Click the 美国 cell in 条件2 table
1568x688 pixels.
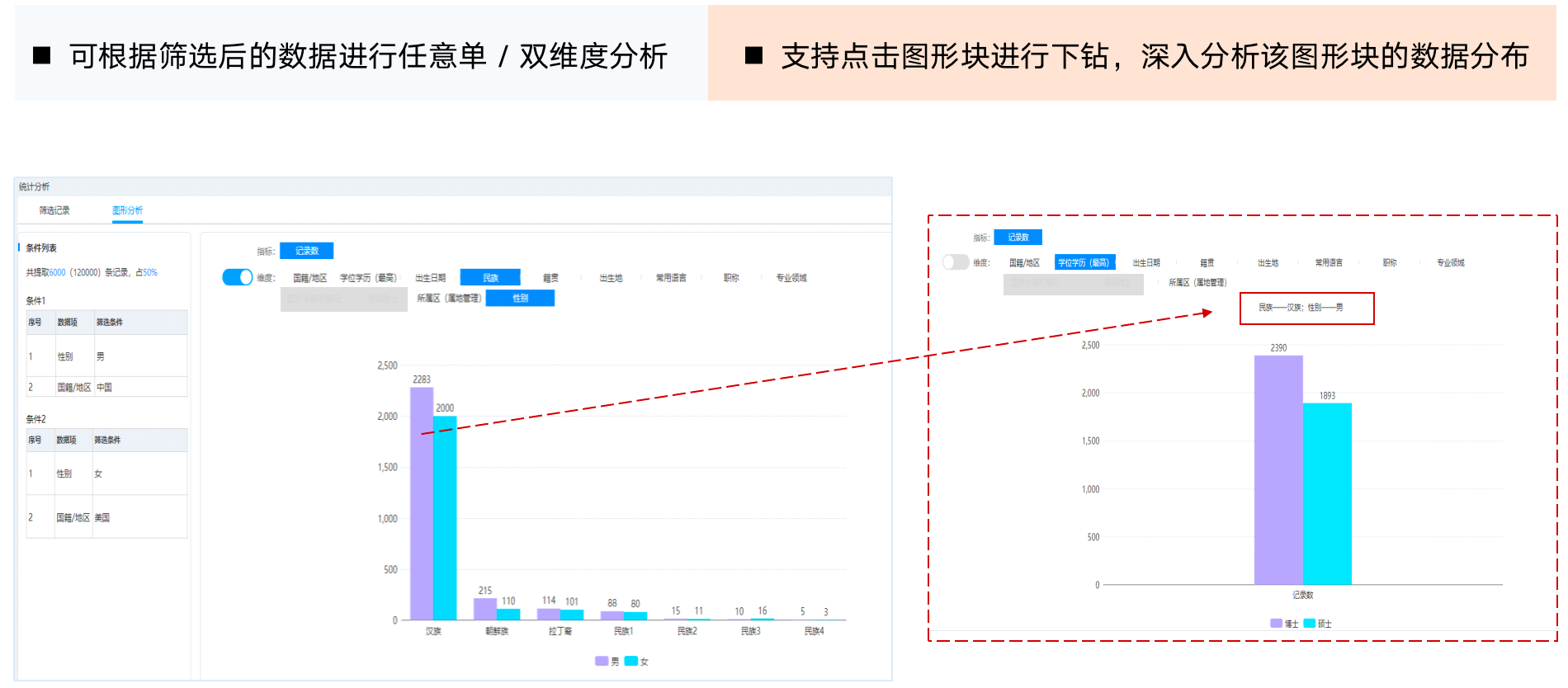102,517
